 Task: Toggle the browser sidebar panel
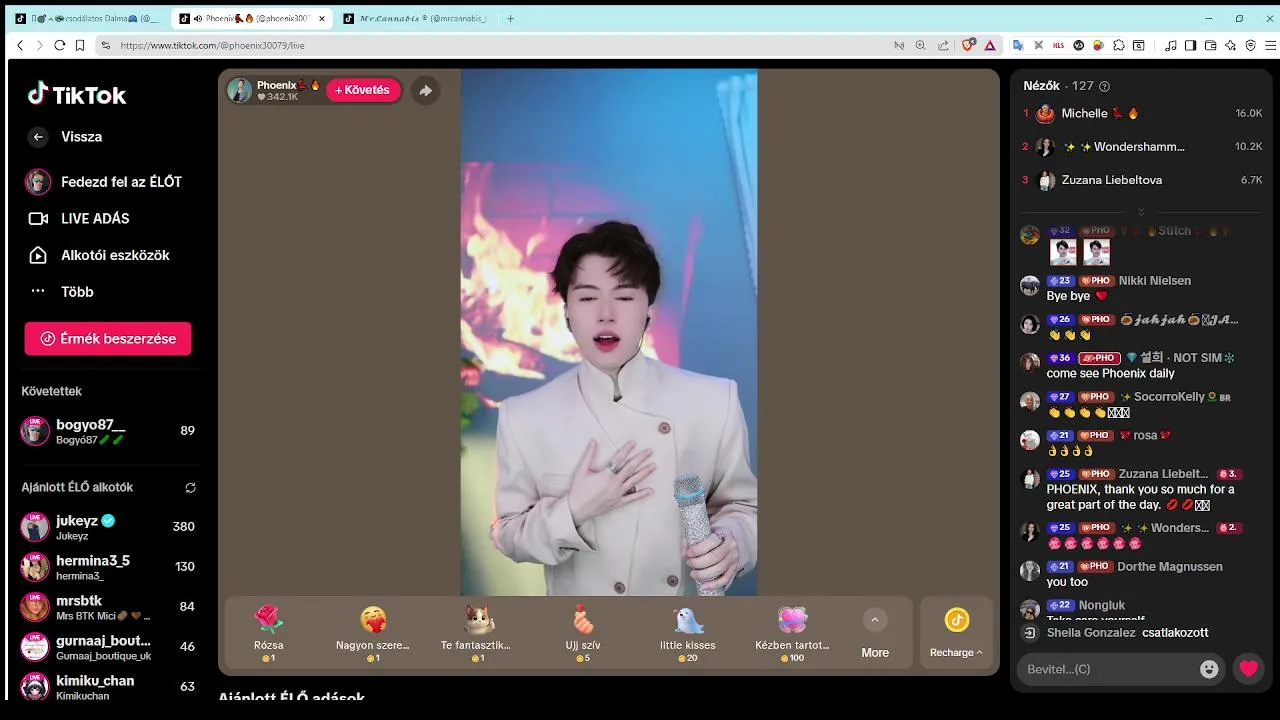(1190, 45)
